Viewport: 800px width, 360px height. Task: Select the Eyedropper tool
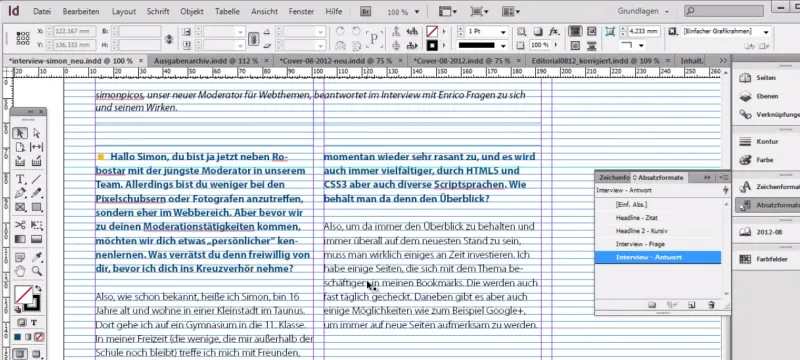point(37,256)
